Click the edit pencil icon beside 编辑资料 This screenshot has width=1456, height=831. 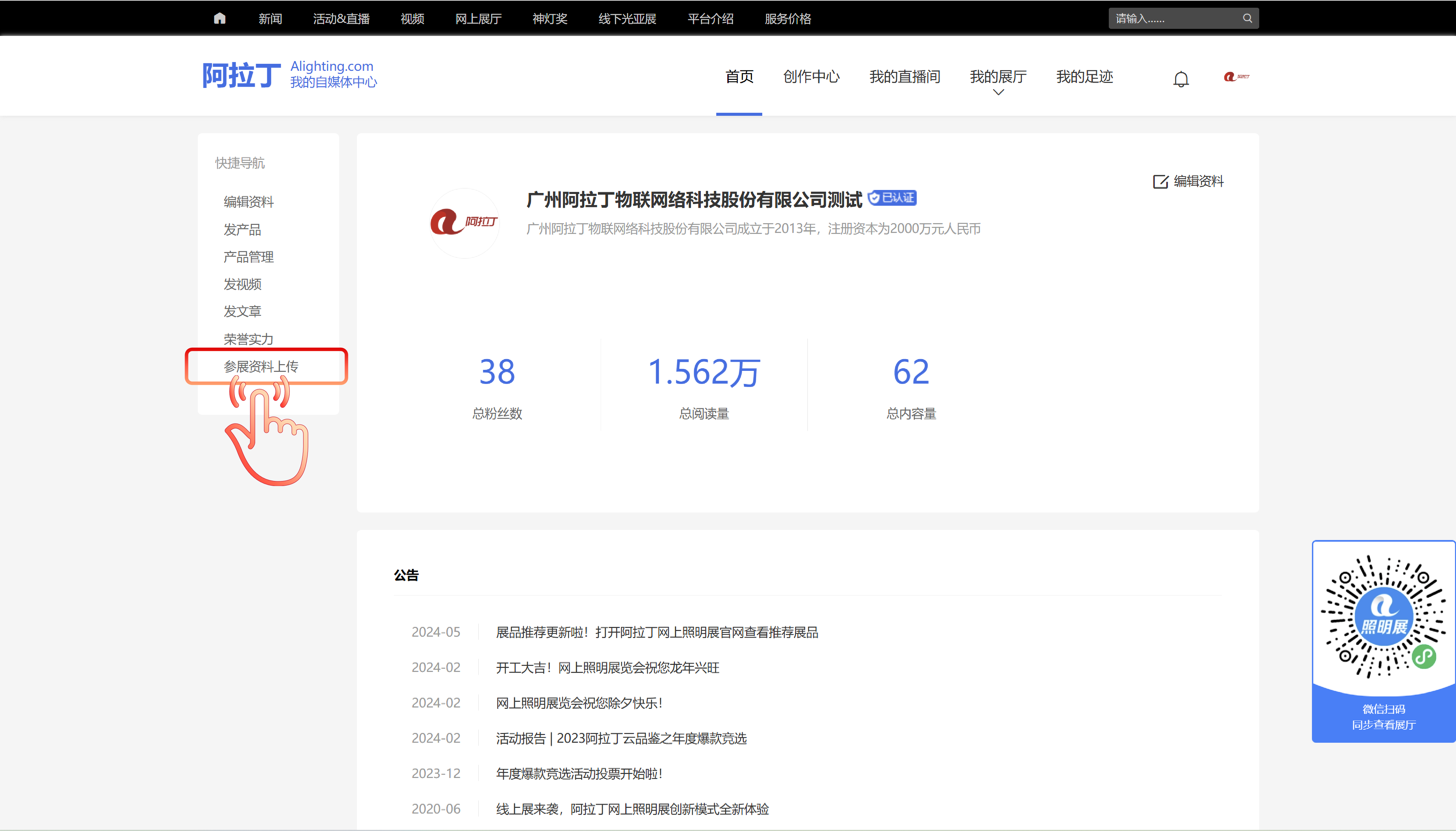(1160, 182)
